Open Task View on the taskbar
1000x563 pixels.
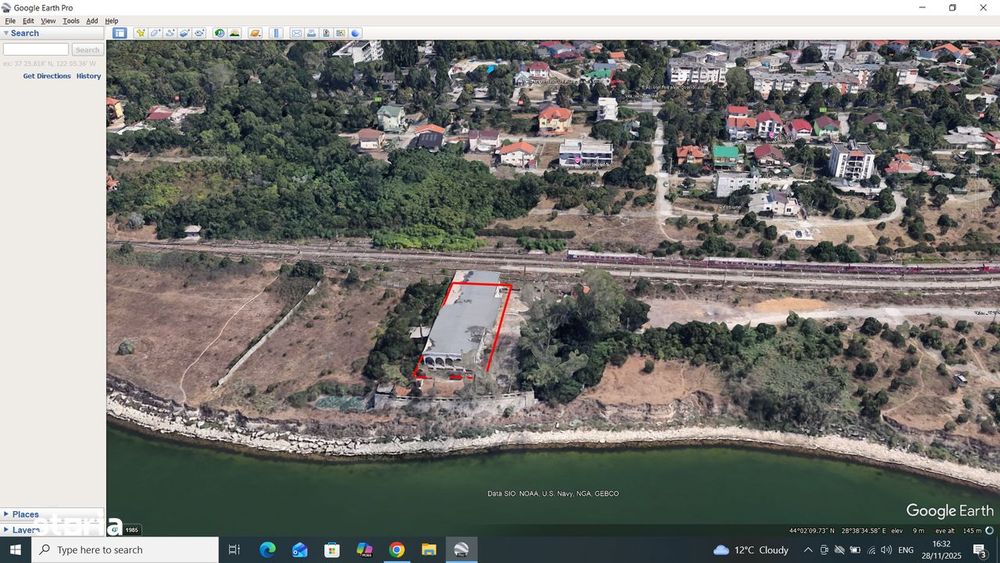234,550
